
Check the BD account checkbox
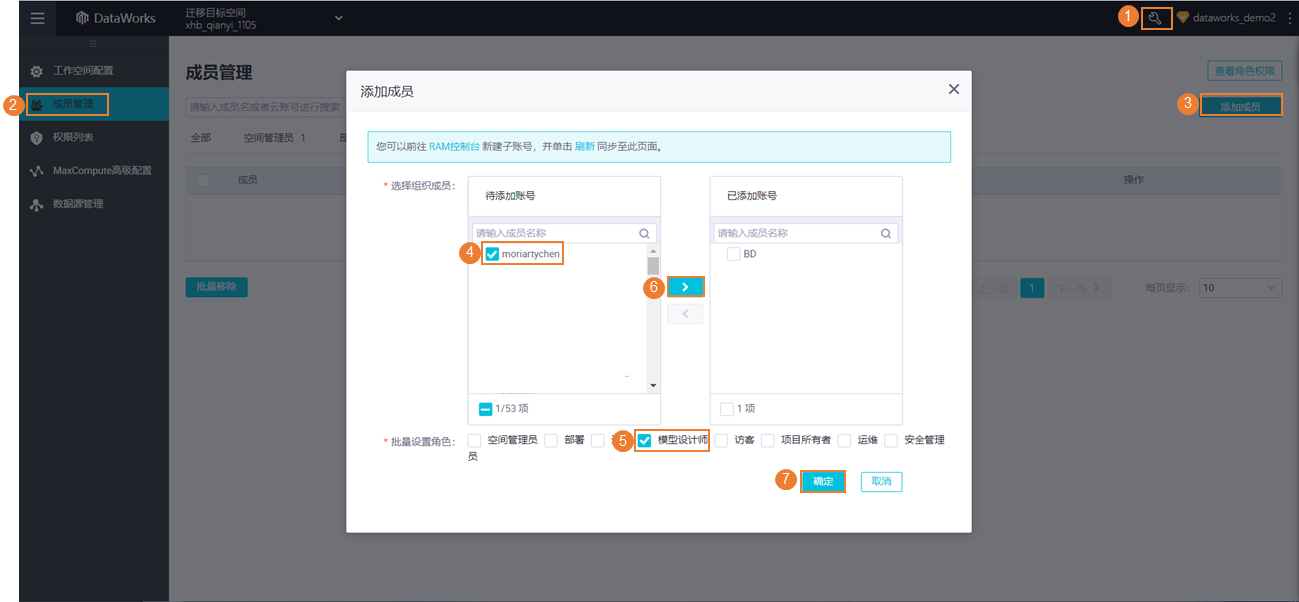click(x=734, y=254)
